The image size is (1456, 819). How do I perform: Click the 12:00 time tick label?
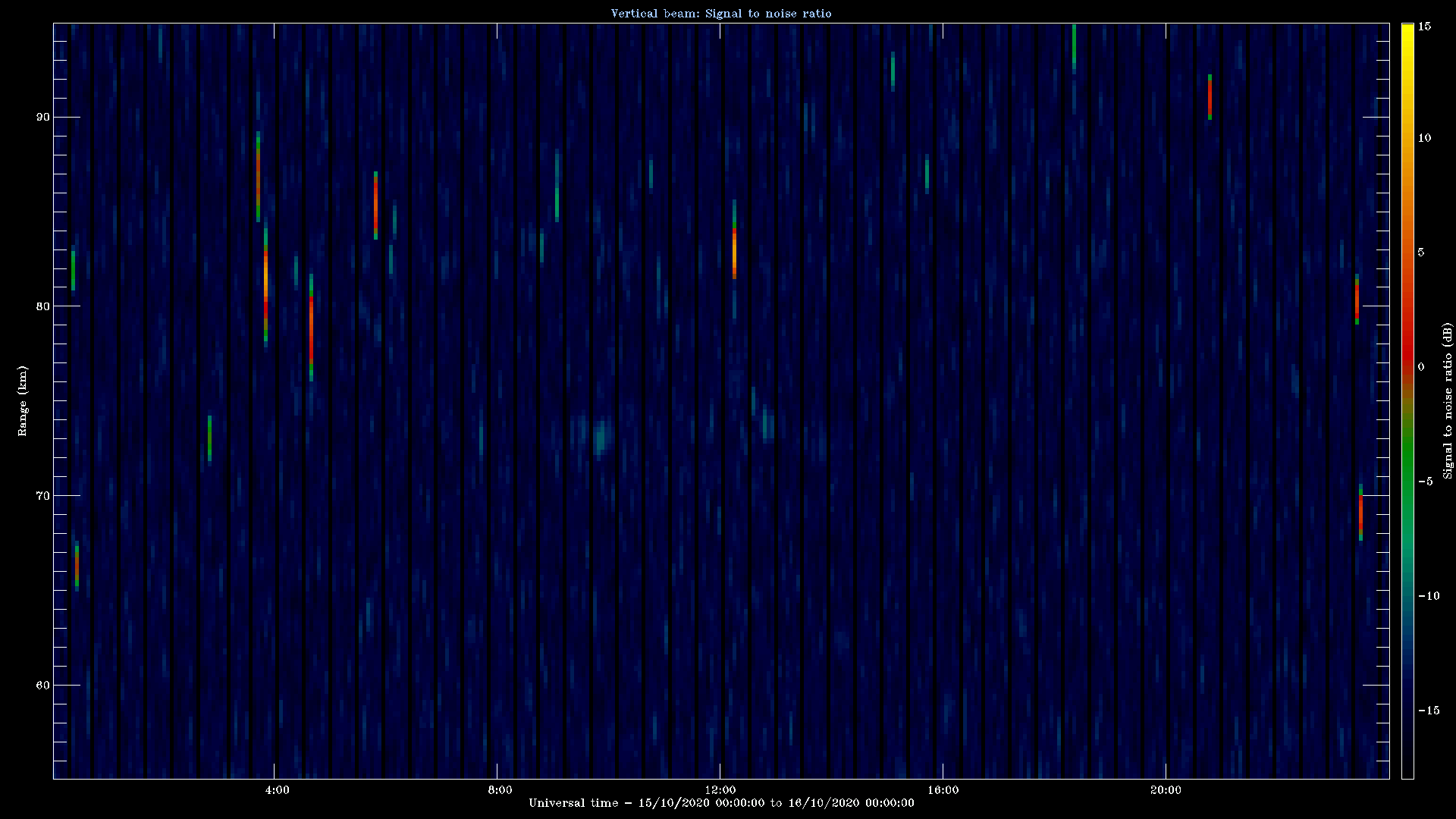(x=720, y=789)
